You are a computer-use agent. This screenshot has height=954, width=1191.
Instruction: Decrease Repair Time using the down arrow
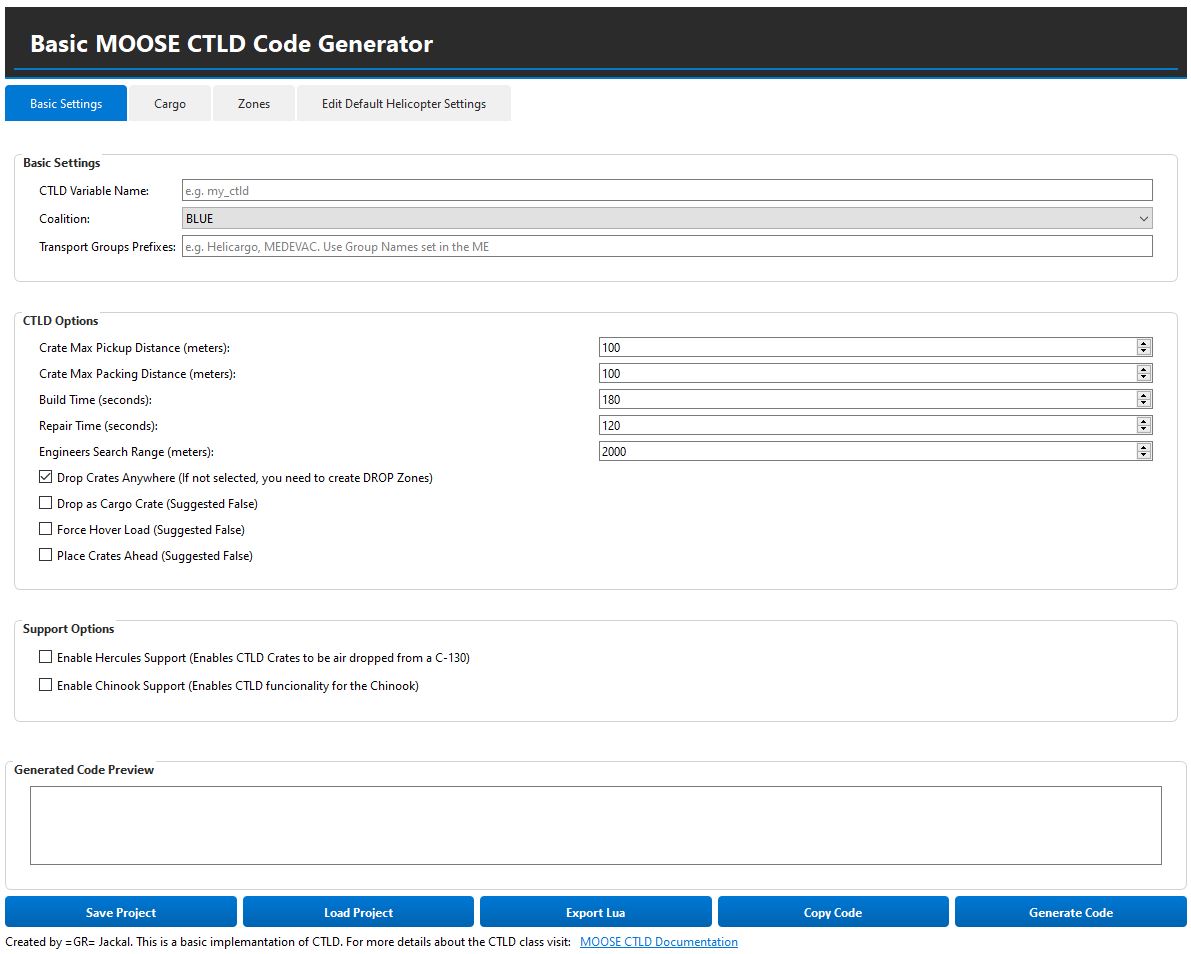click(x=1143, y=429)
